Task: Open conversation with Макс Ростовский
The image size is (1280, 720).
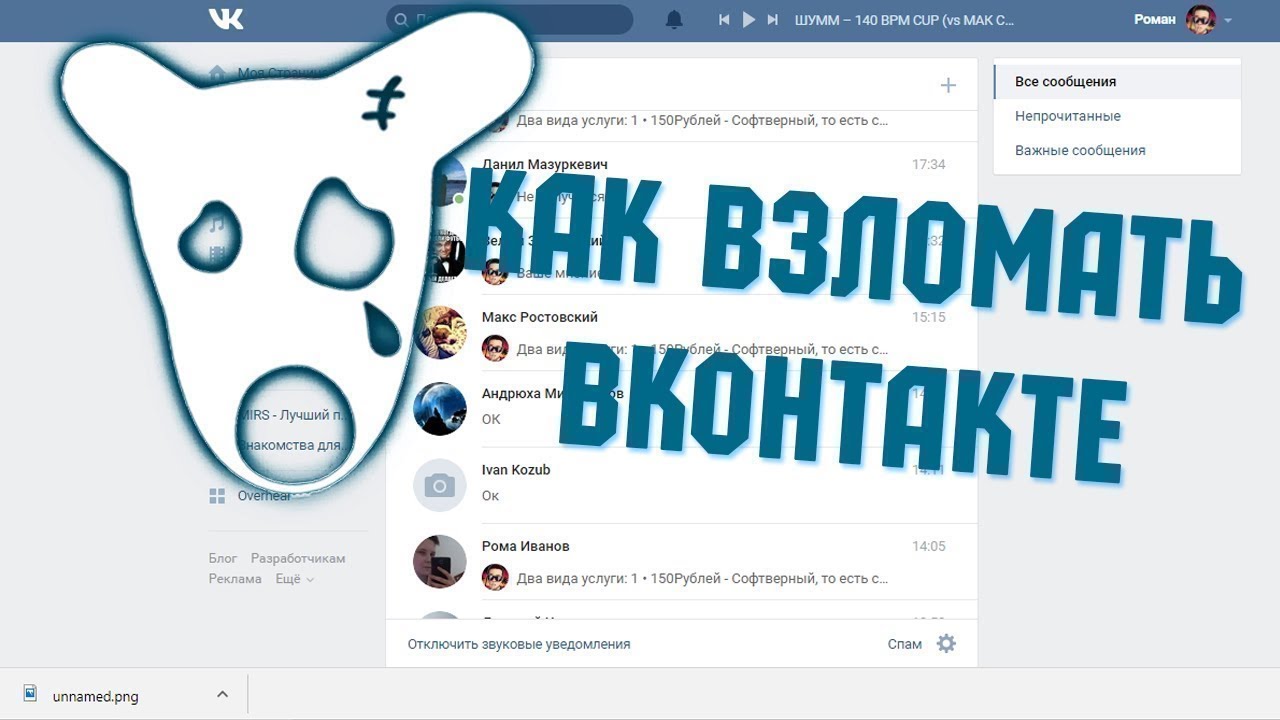Action: [681, 333]
